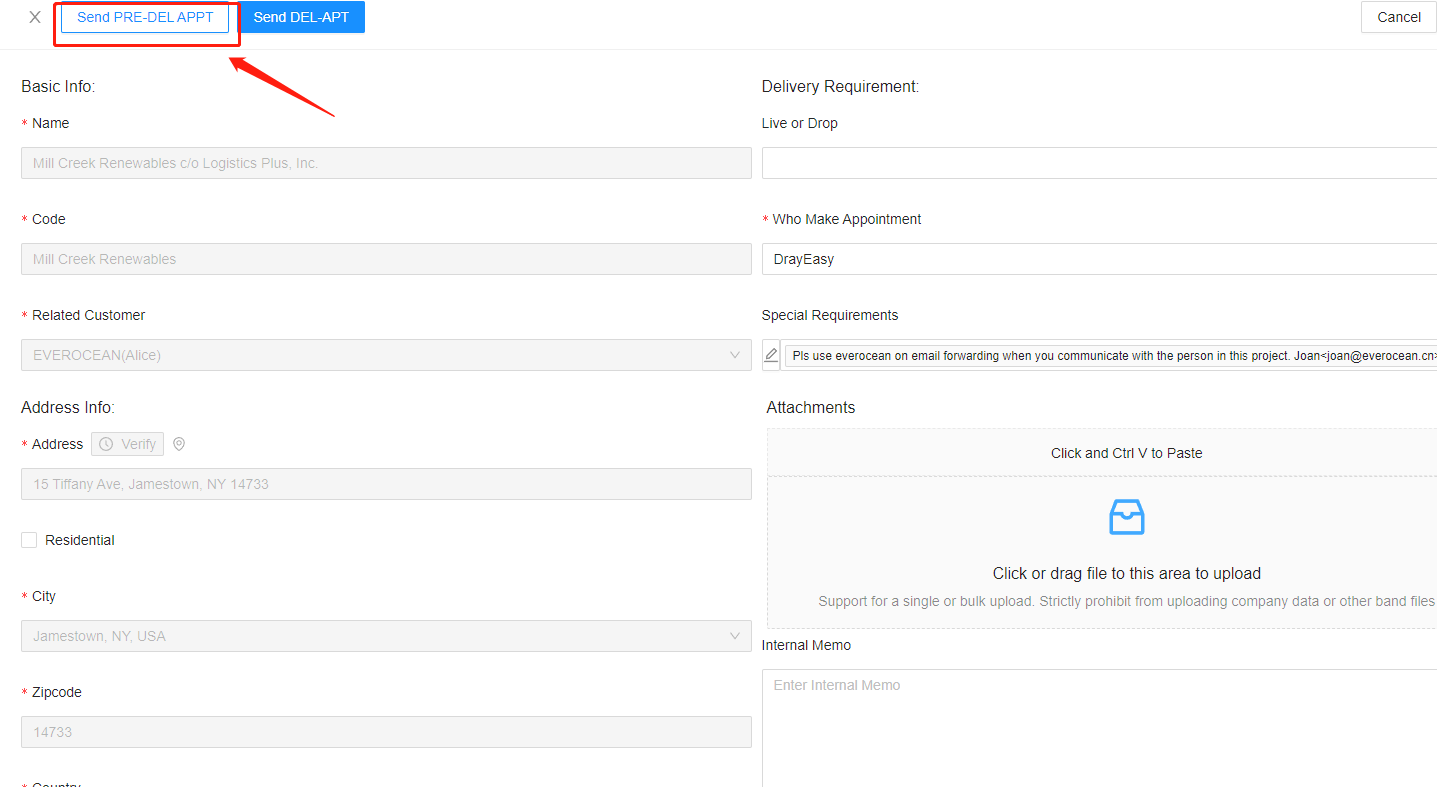The image size is (1437, 787).
Task: Toggle the Residential checkbox
Action: [29, 540]
